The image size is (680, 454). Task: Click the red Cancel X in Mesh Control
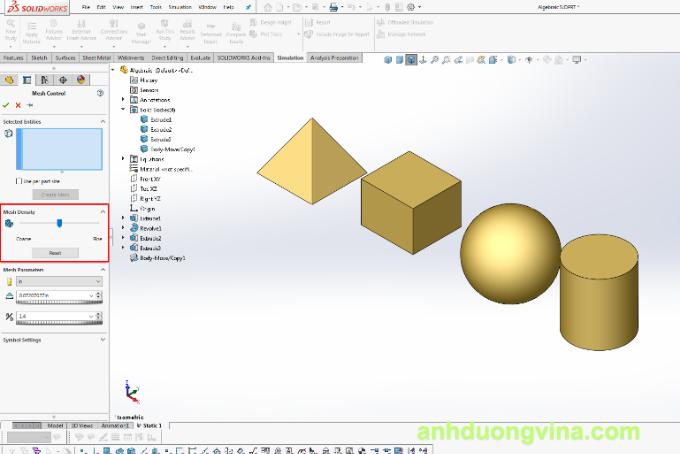[18, 104]
